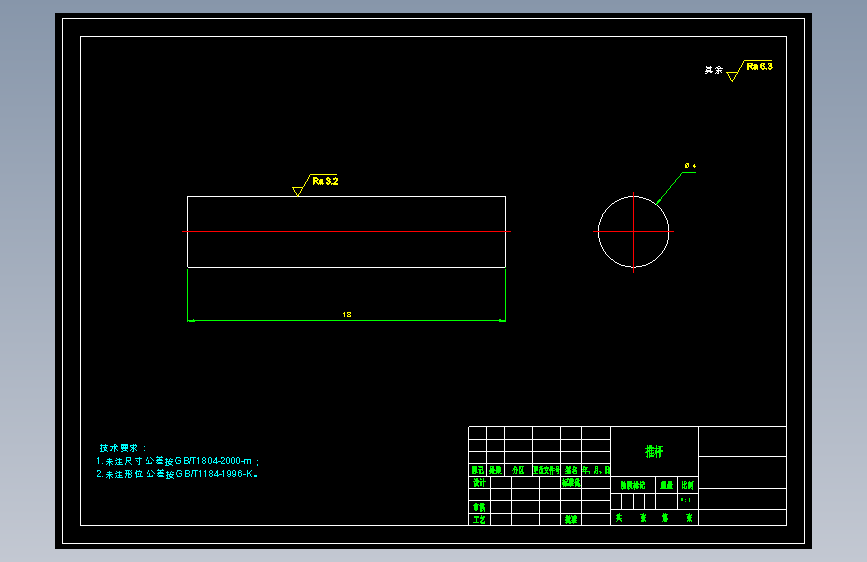Select the 技术要求 heading text

(x=123, y=448)
